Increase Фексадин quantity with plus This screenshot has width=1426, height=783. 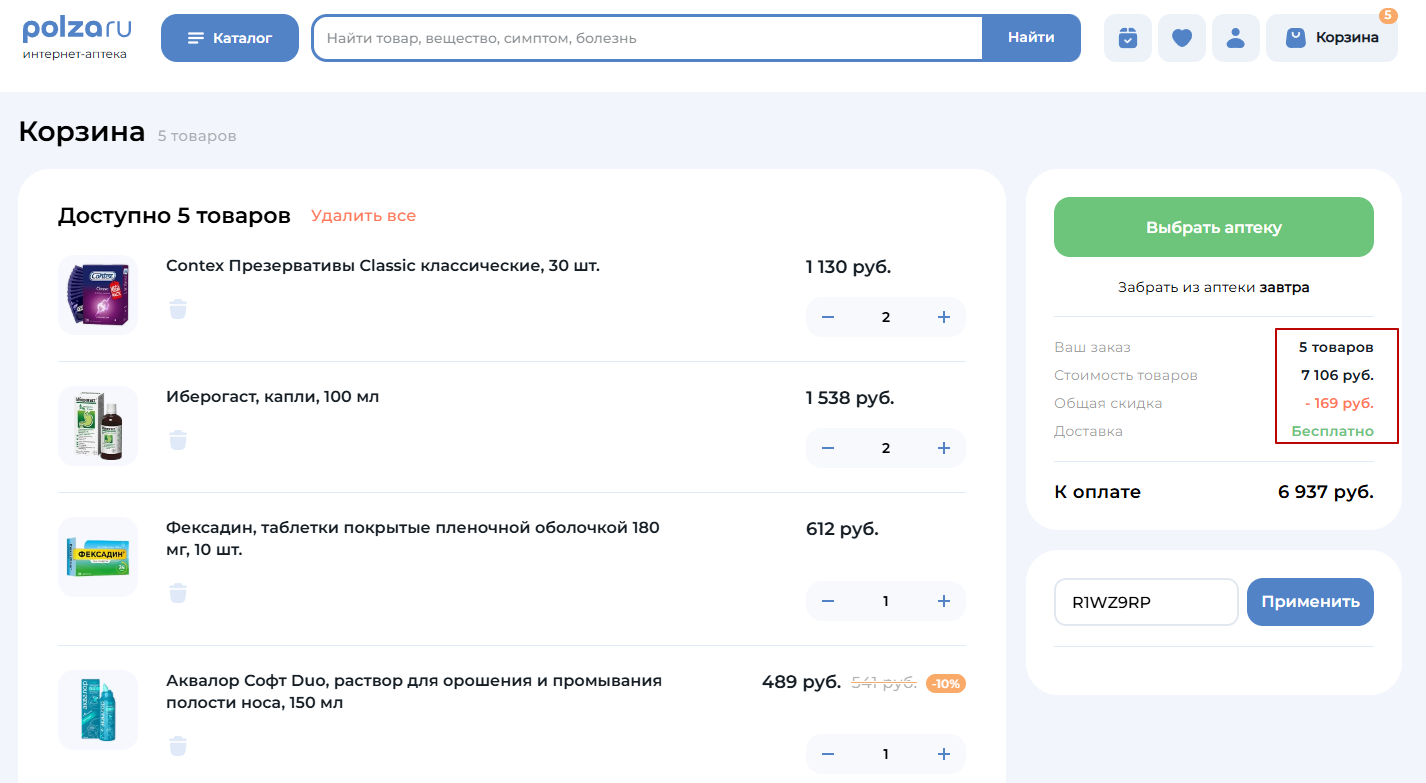click(x=944, y=601)
